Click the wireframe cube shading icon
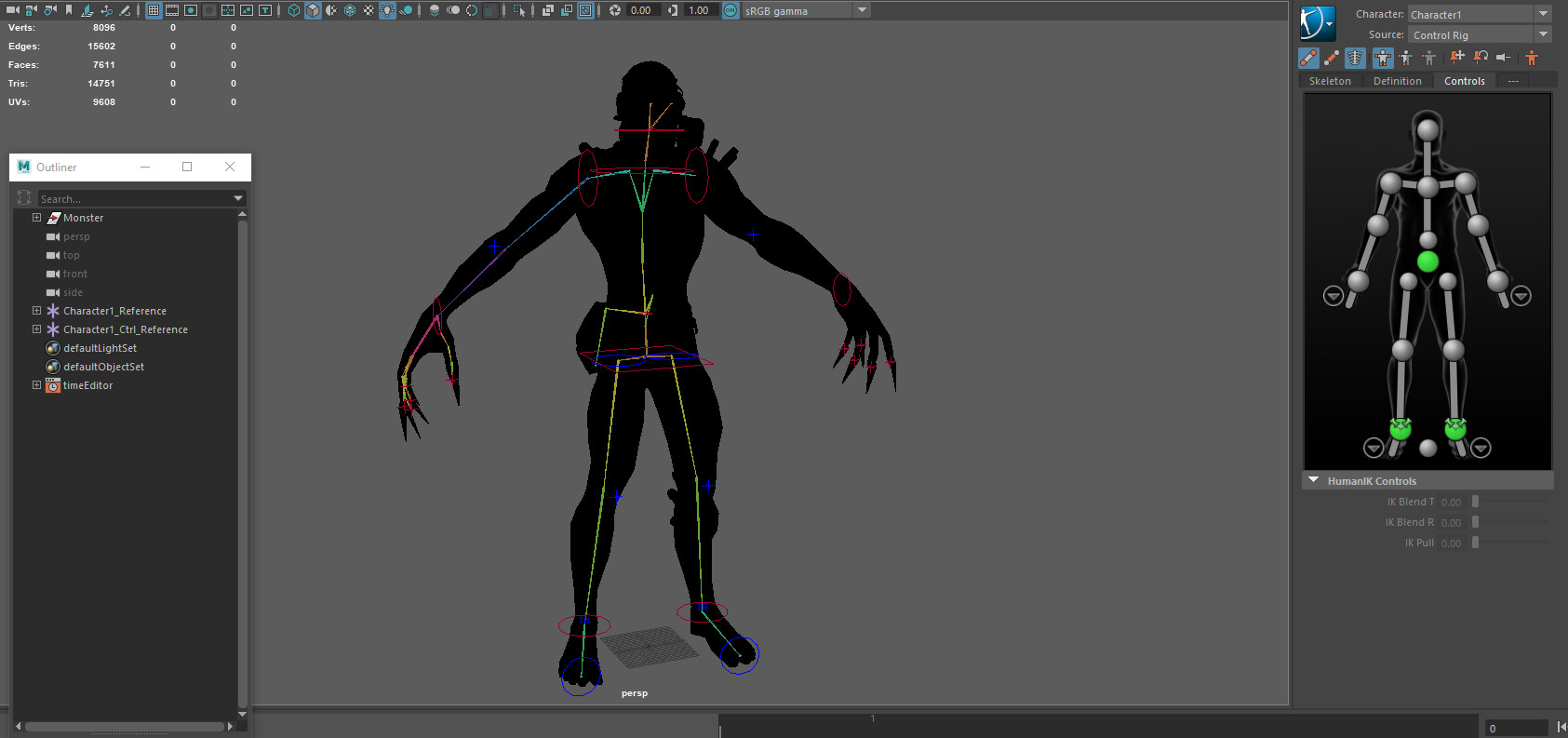 pyautogui.click(x=294, y=10)
